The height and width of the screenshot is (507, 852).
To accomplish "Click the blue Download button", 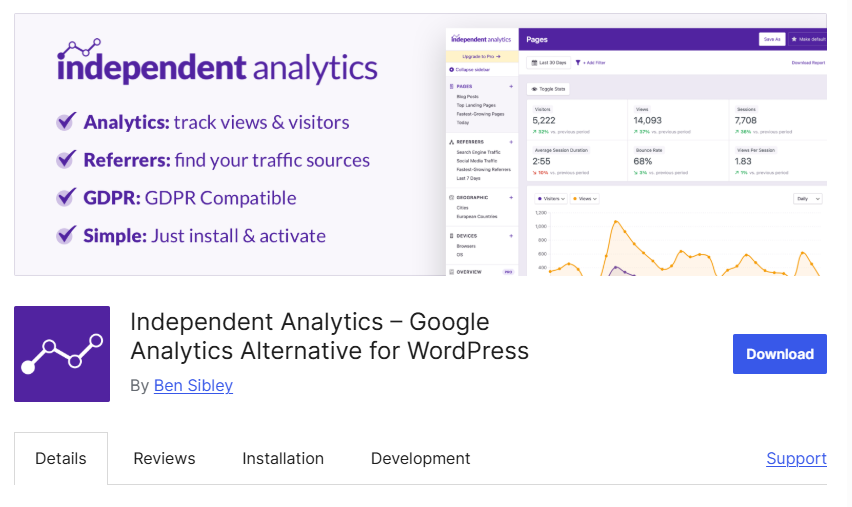I will point(779,354).
